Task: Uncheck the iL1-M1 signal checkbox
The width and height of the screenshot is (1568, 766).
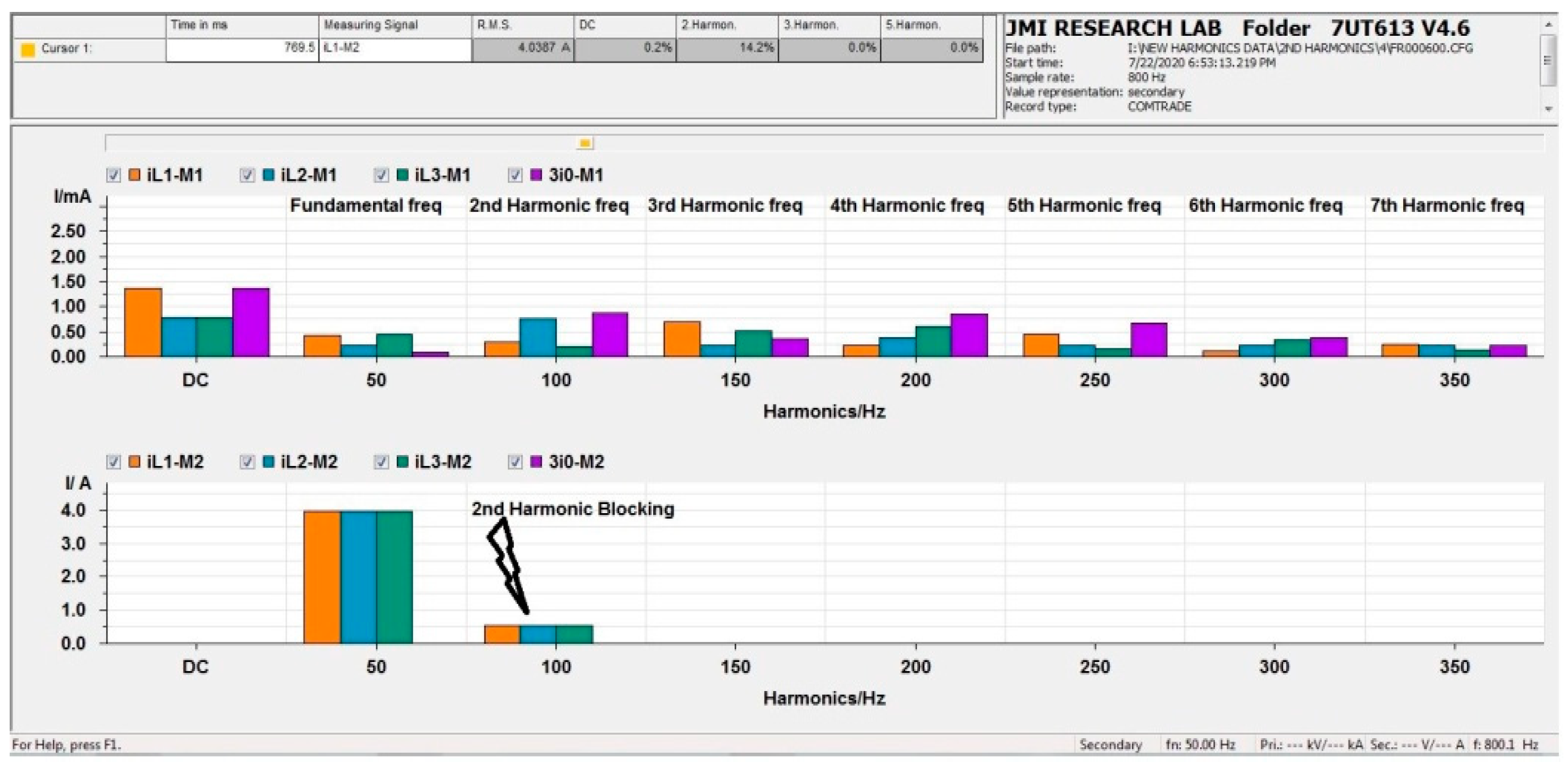Action: pyautogui.click(x=113, y=175)
